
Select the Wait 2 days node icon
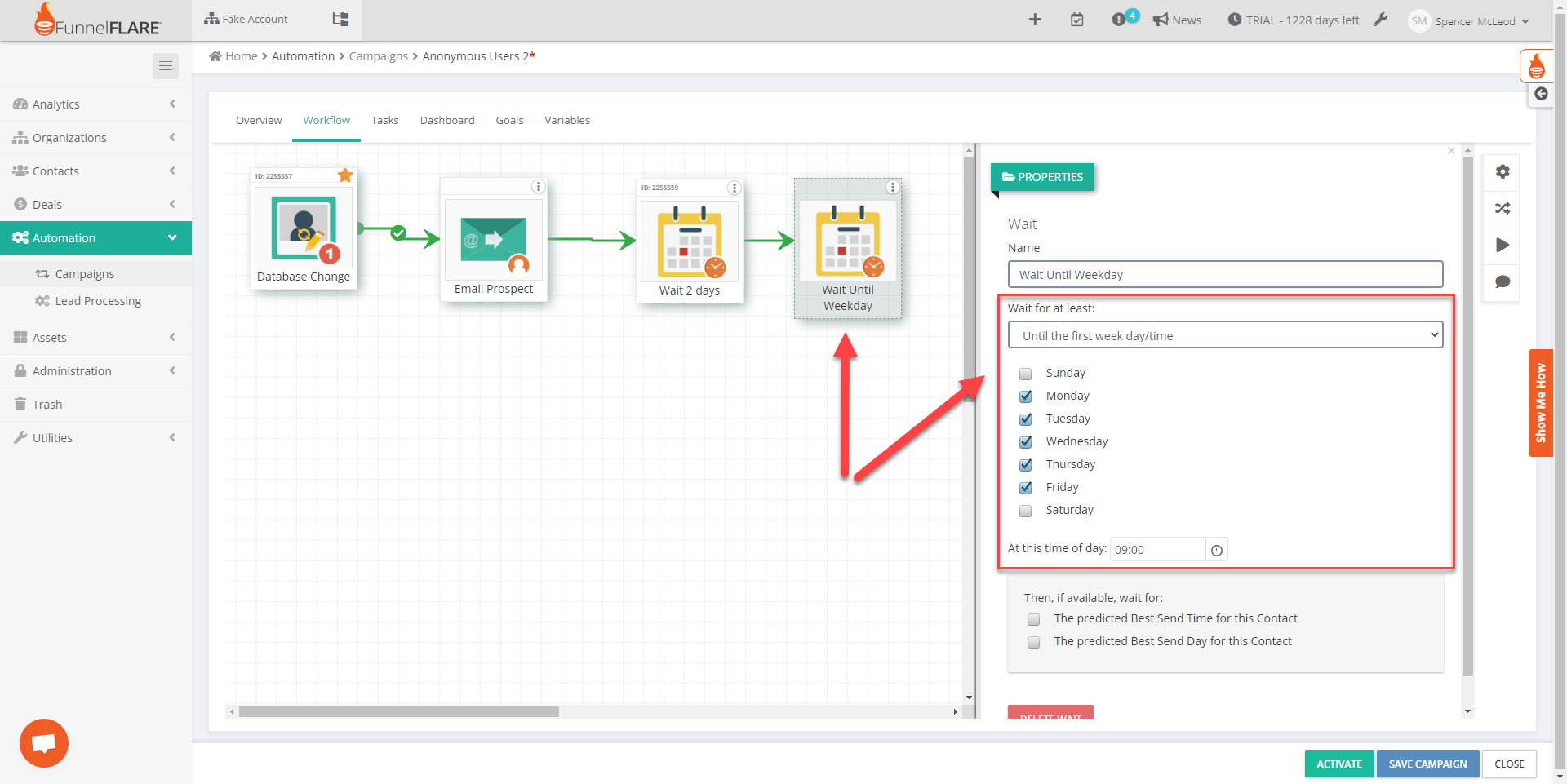tap(690, 241)
